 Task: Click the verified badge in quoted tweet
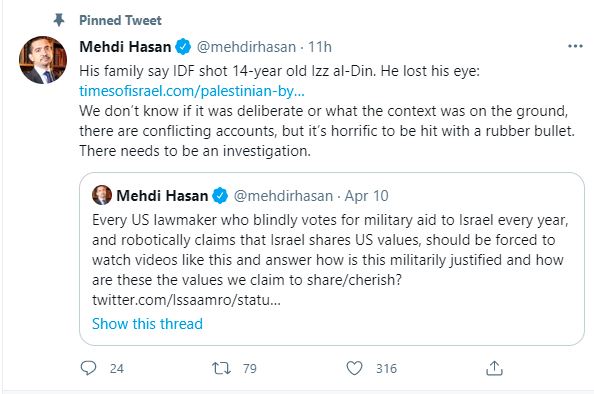click(220, 196)
